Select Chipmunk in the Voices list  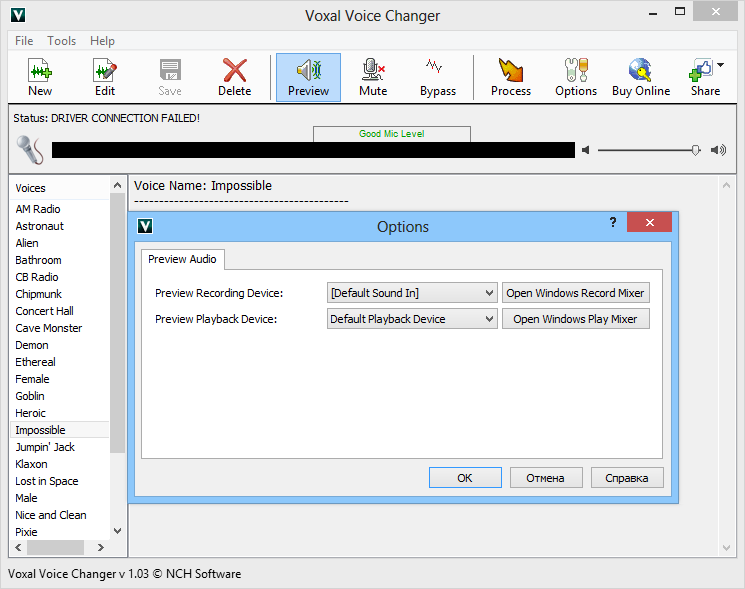coord(39,294)
